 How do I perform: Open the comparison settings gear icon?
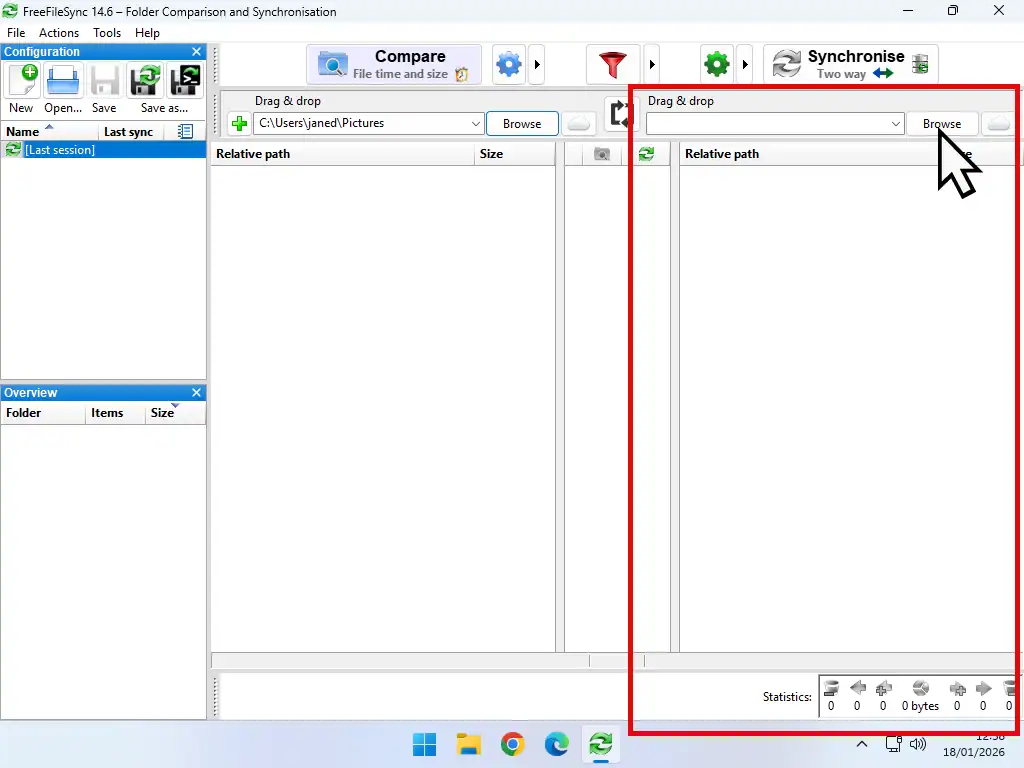point(508,63)
